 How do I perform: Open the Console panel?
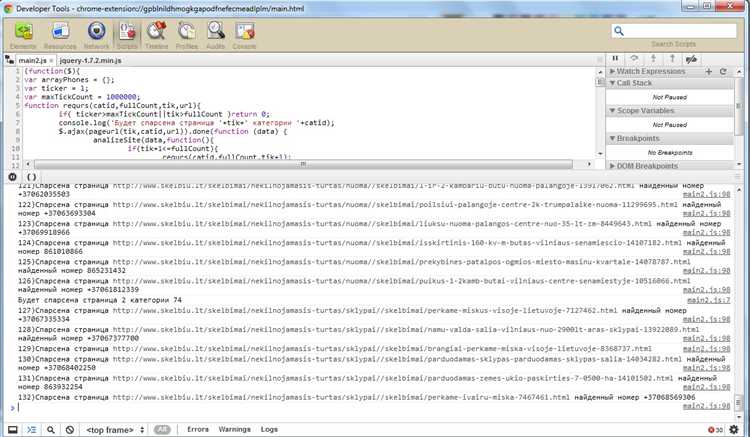pyautogui.click(x=244, y=35)
